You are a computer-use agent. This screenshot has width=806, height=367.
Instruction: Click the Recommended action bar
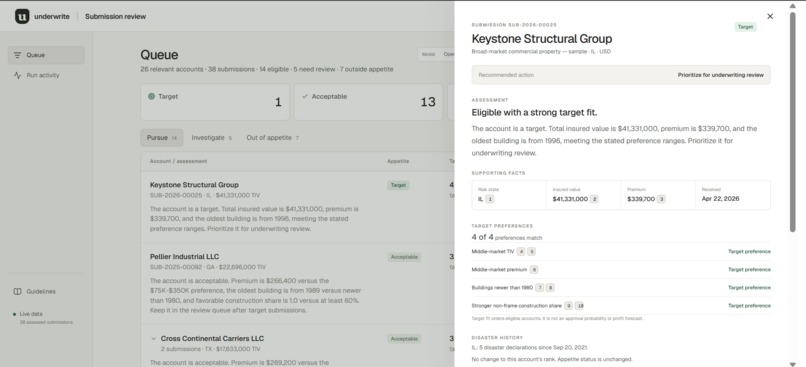(x=621, y=75)
